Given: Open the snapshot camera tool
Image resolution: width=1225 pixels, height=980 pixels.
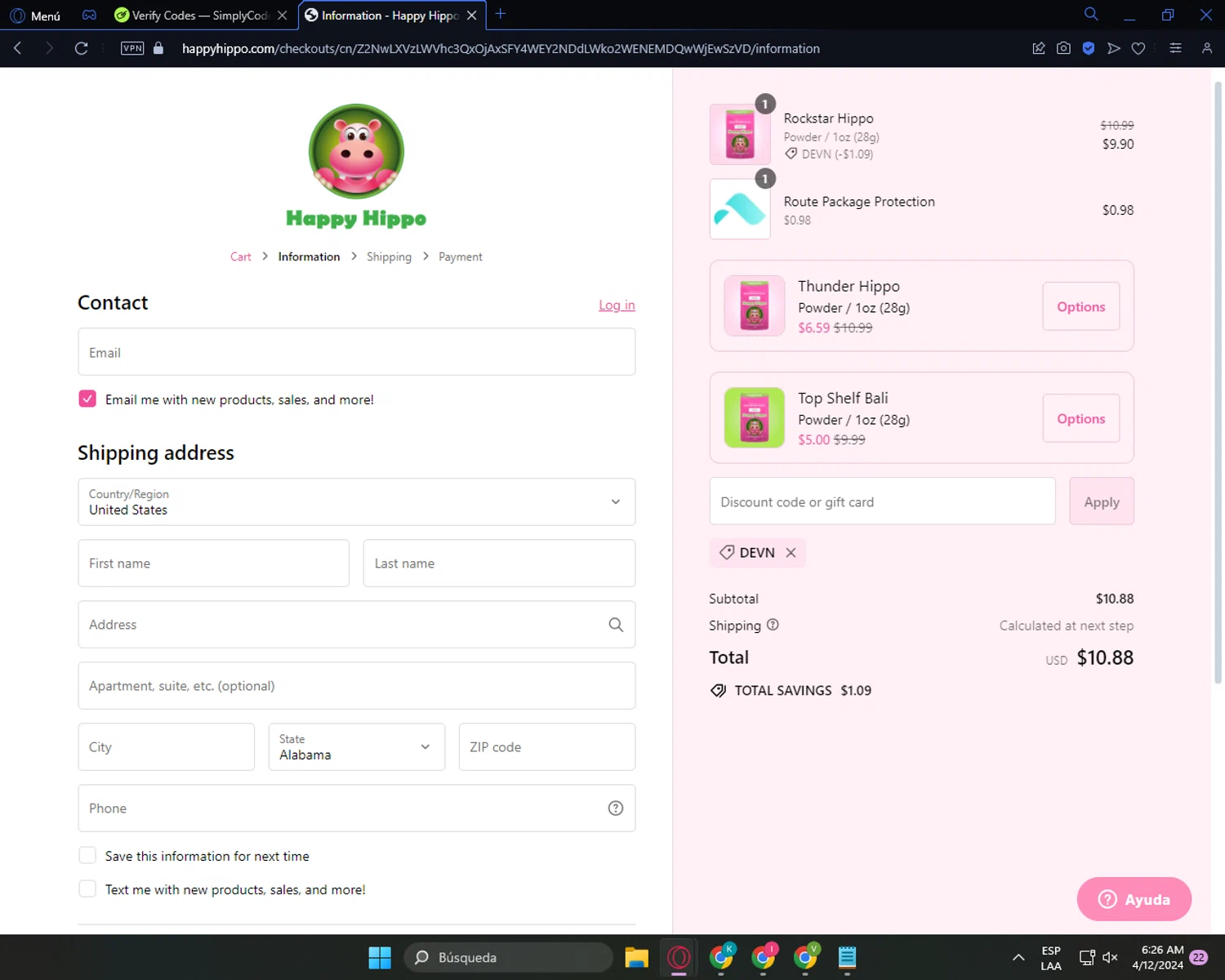Looking at the screenshot, I should 1063,48.
